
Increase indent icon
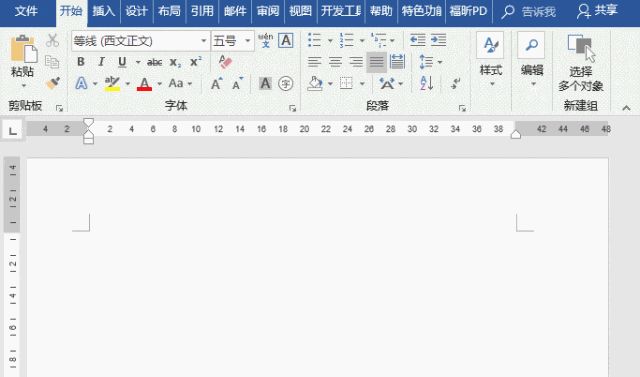click(438, 40)
